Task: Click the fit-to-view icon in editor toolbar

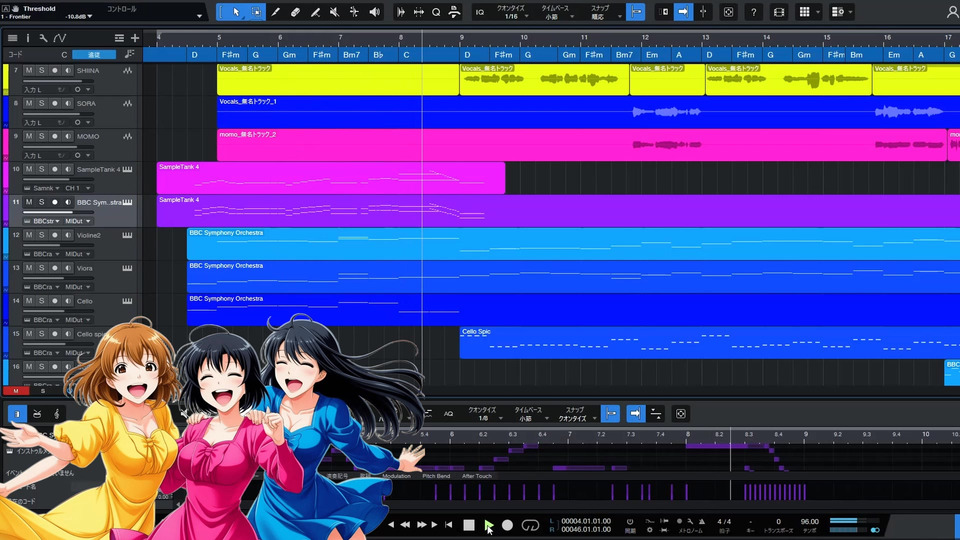Action: click(680, 414)
